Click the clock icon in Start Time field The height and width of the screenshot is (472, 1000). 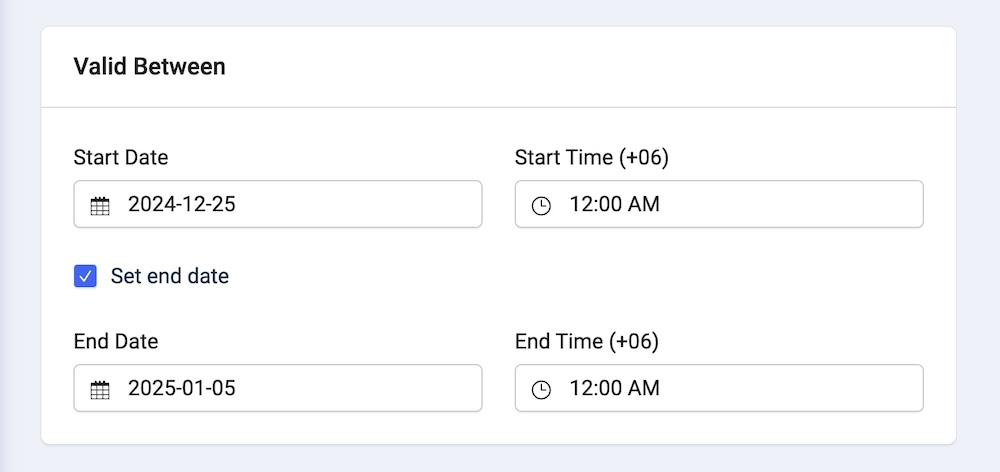click(541, 206)
